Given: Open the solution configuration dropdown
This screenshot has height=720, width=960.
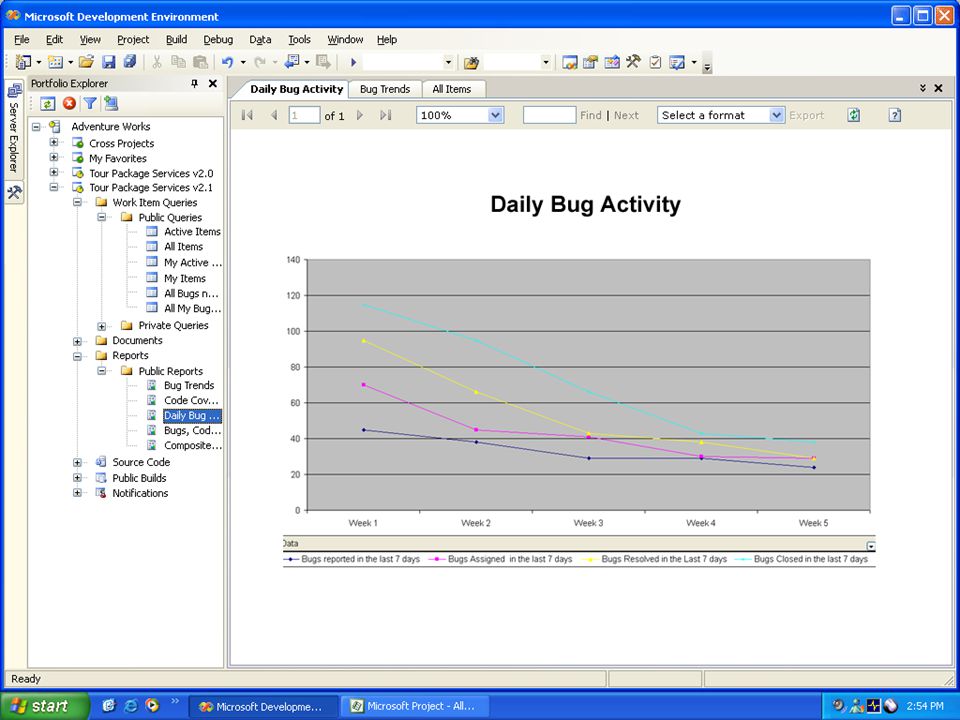Looking at the screenshot, I should pos(448,62).
